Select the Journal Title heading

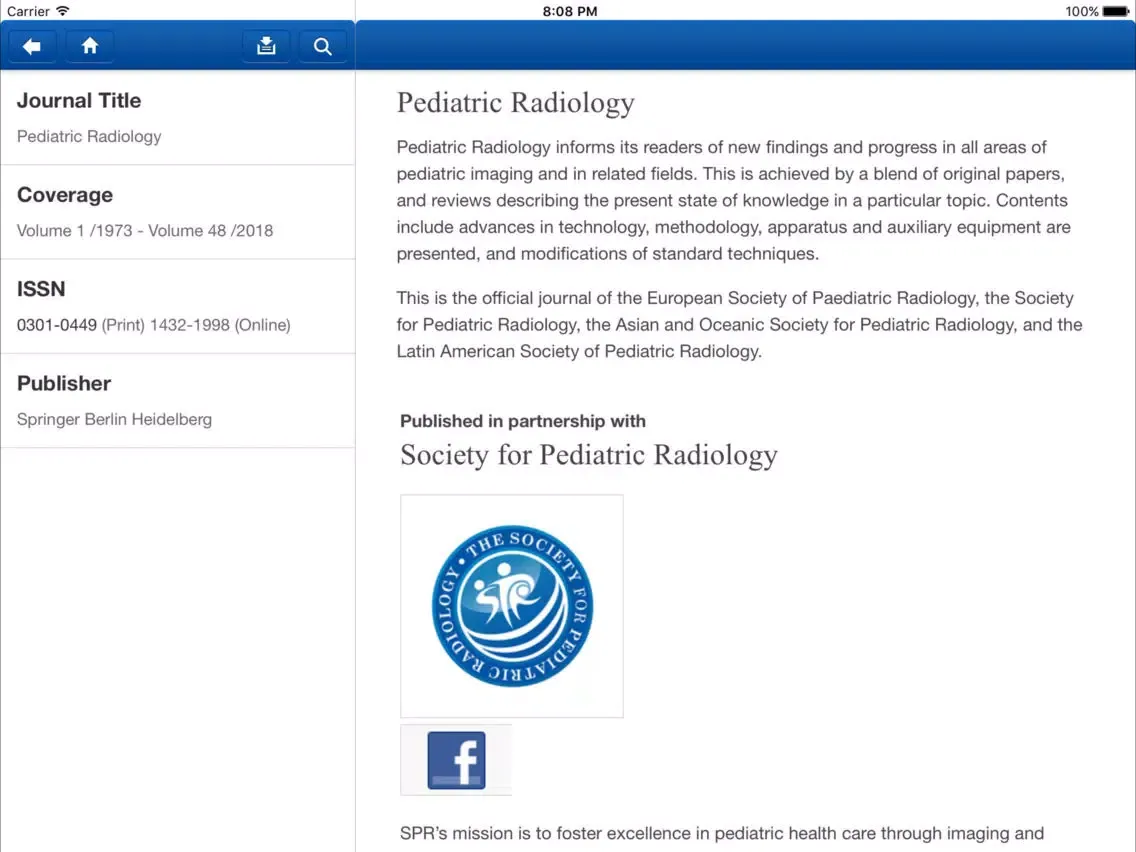pos(79,101)
